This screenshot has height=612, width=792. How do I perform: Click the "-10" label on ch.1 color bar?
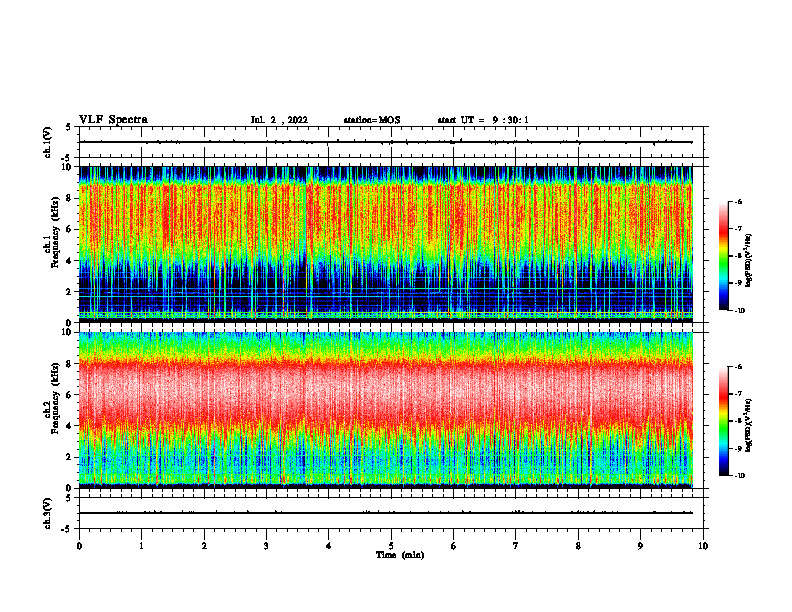[x=740, y=311]
